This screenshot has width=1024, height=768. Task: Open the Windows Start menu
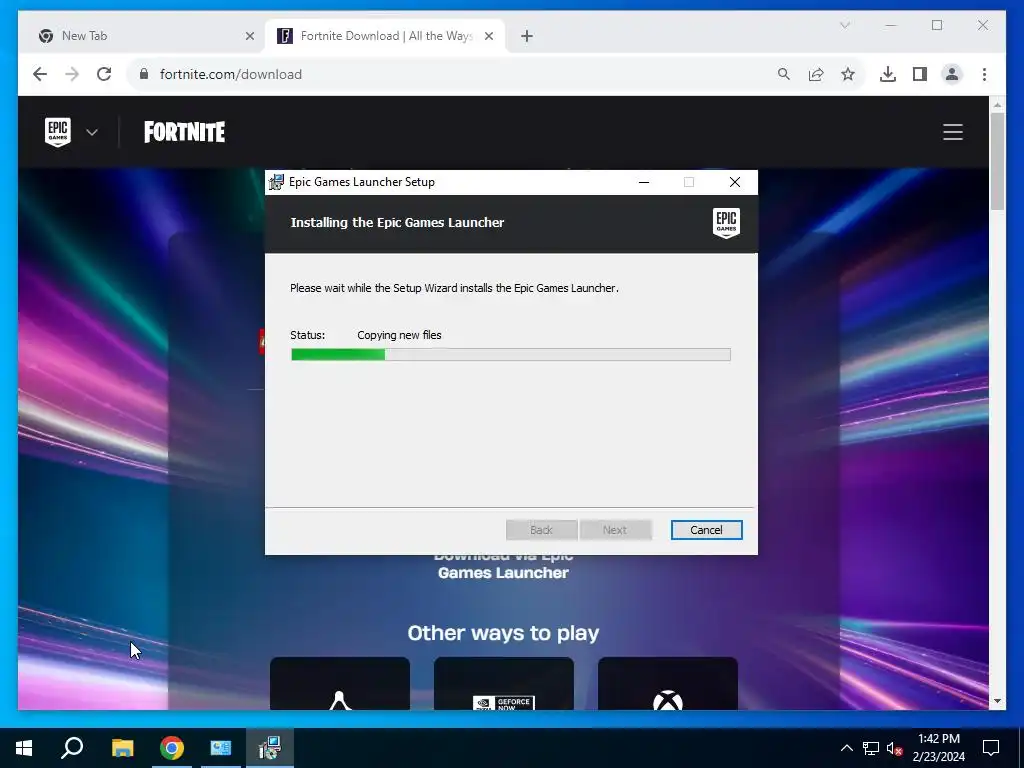click(24, 748)
